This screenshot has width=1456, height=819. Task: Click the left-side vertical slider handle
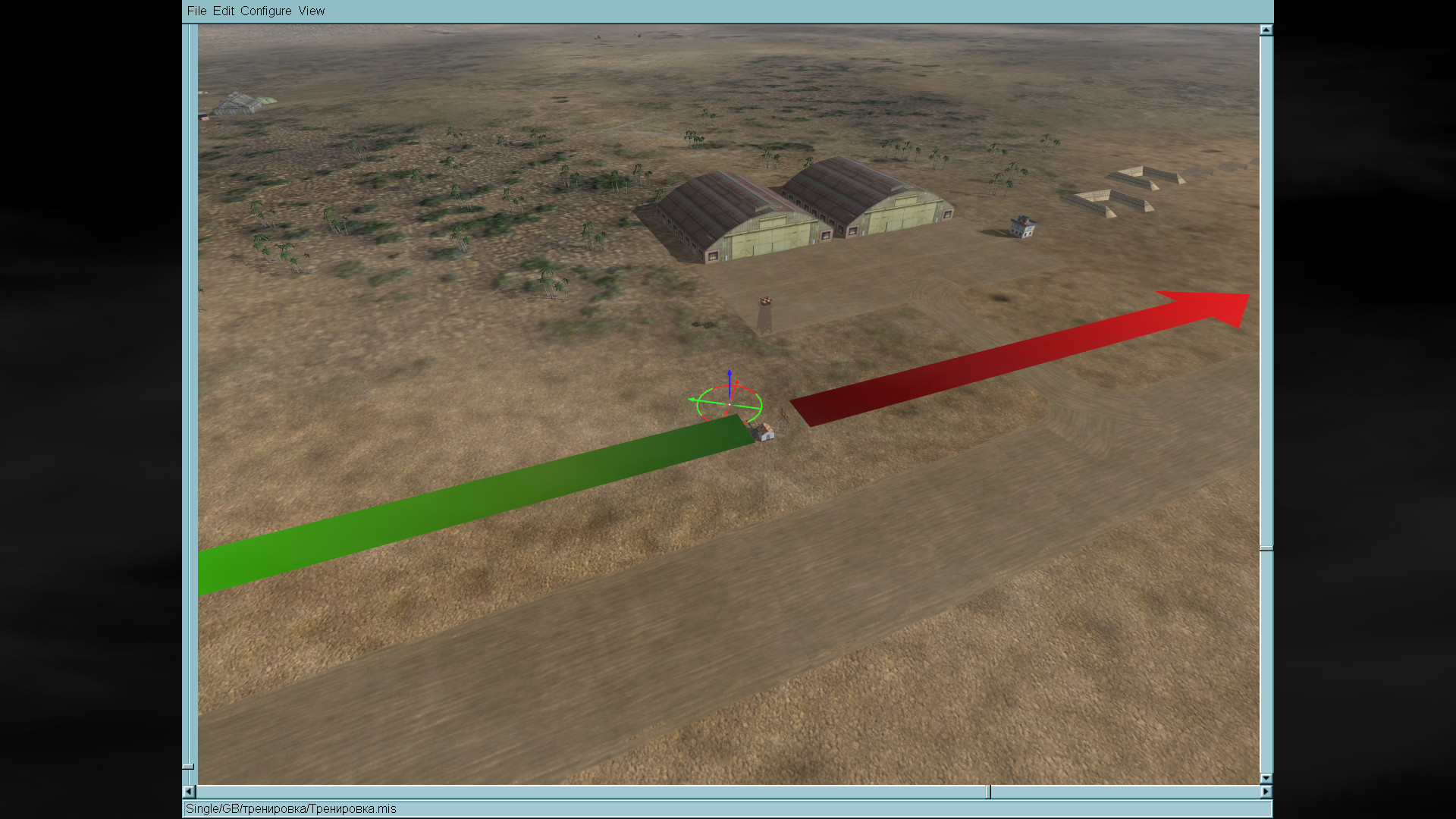(x=188, y=767)
